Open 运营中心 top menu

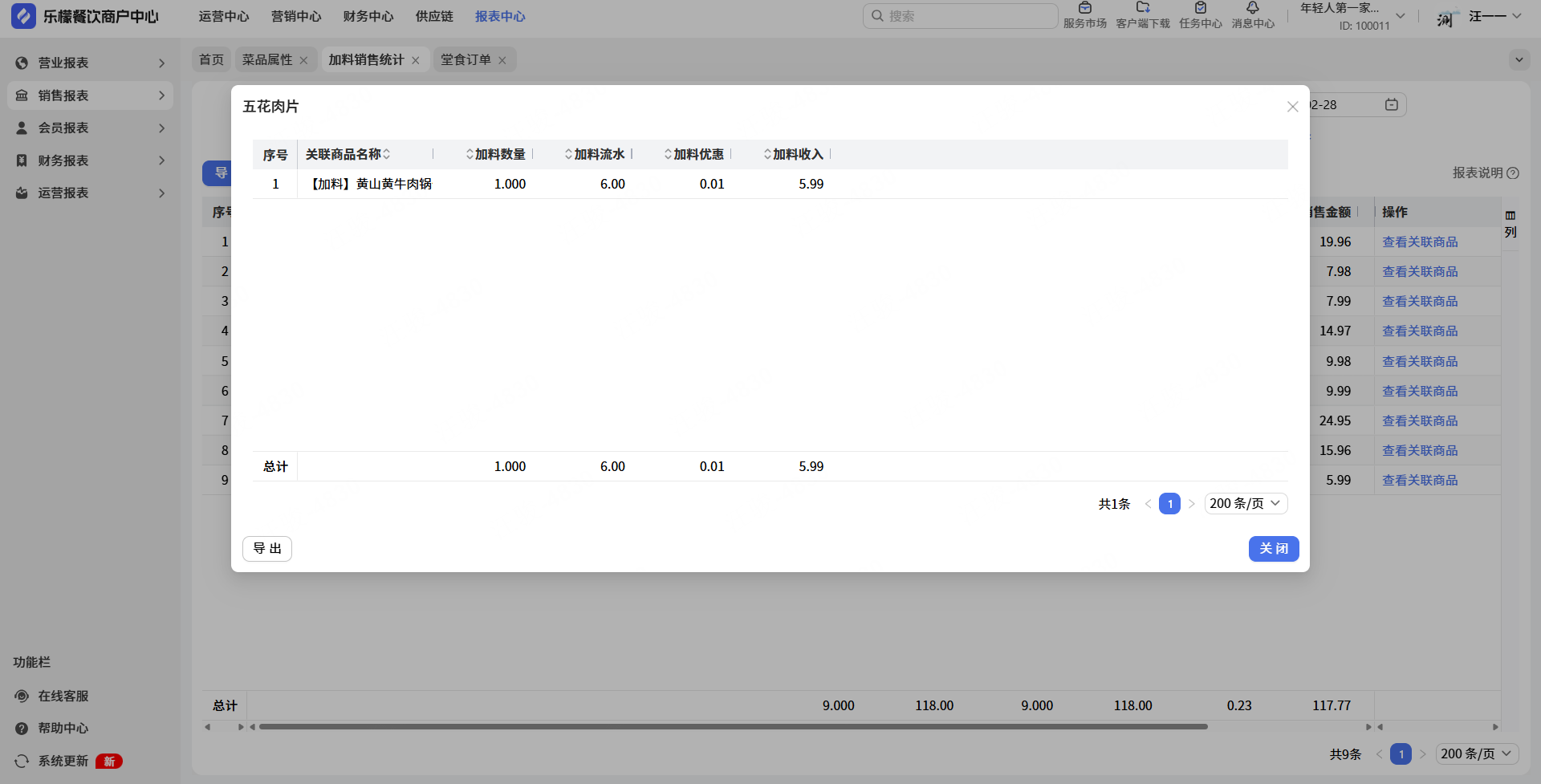pyautogui.click(x=224, y=16)
